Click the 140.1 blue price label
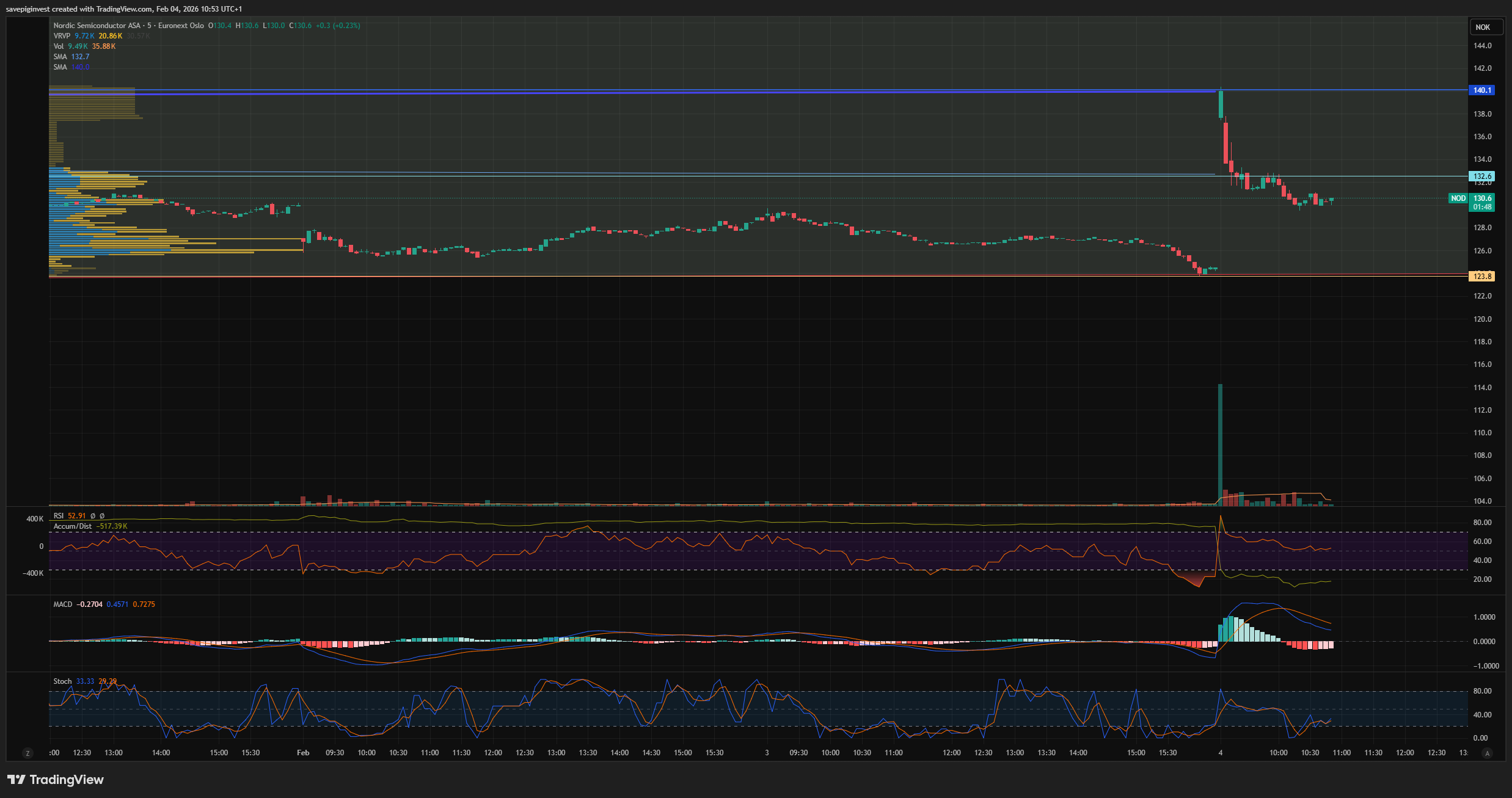 click(1481, 90)
